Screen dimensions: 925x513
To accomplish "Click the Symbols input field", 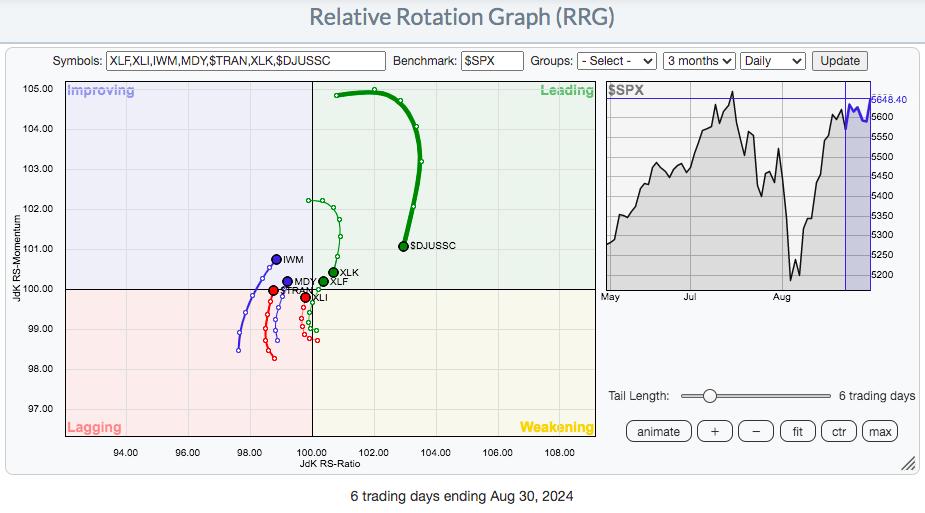I will click(x=245, y=61).
